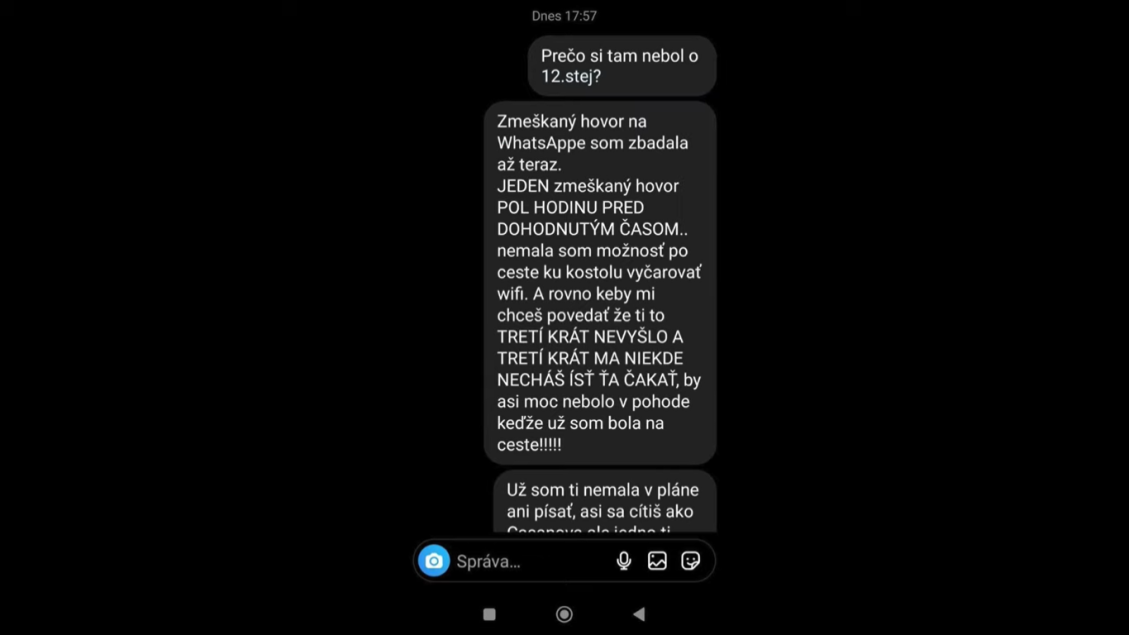
Task: Tap the "NECHÁŠ ÍSŤ ŤA ČAKAŤ" line
Action: click(x=588, y=380)
